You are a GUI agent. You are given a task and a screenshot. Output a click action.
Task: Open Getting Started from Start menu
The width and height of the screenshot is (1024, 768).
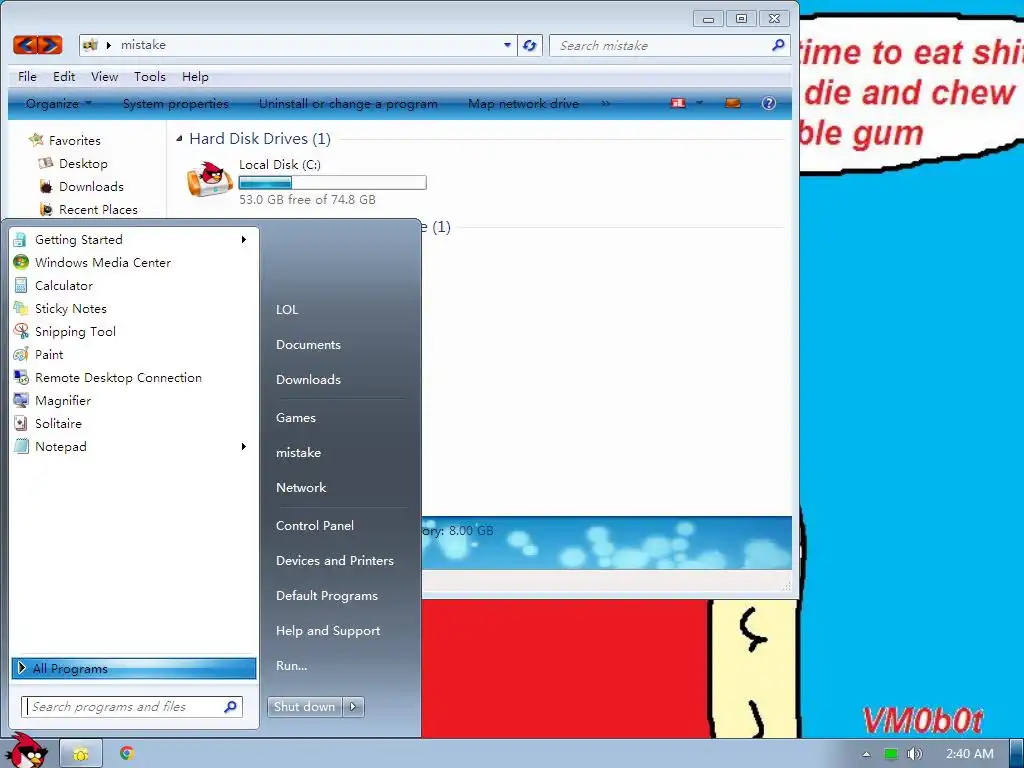(133, 240)
